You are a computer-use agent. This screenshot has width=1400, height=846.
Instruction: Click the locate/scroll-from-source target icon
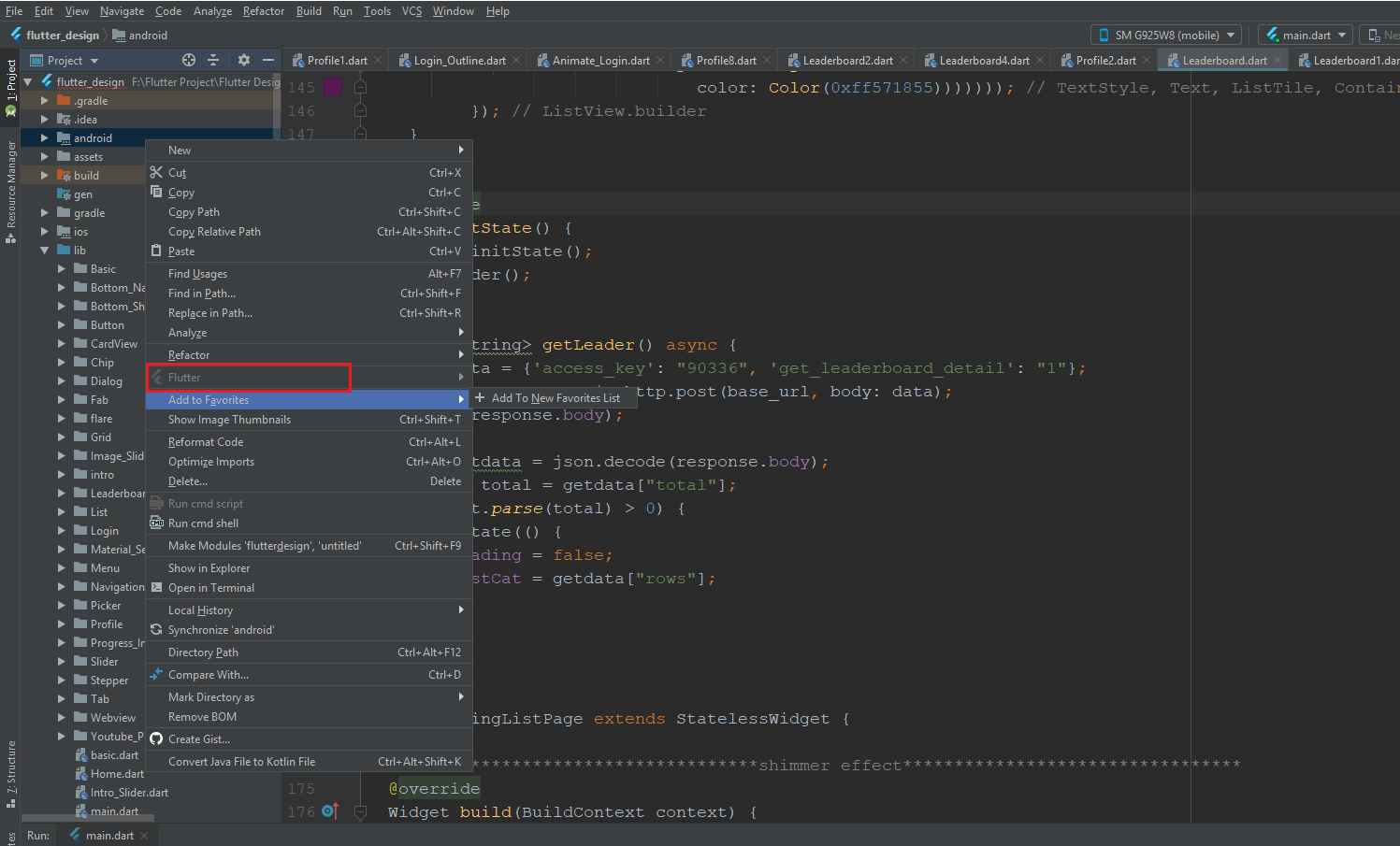click(x=189, y=60)
